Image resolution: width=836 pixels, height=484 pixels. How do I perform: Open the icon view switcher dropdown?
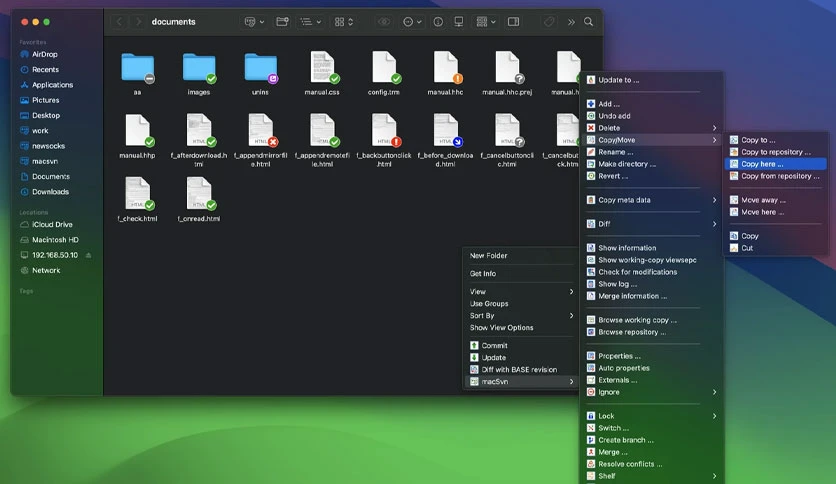pos(344,22)
